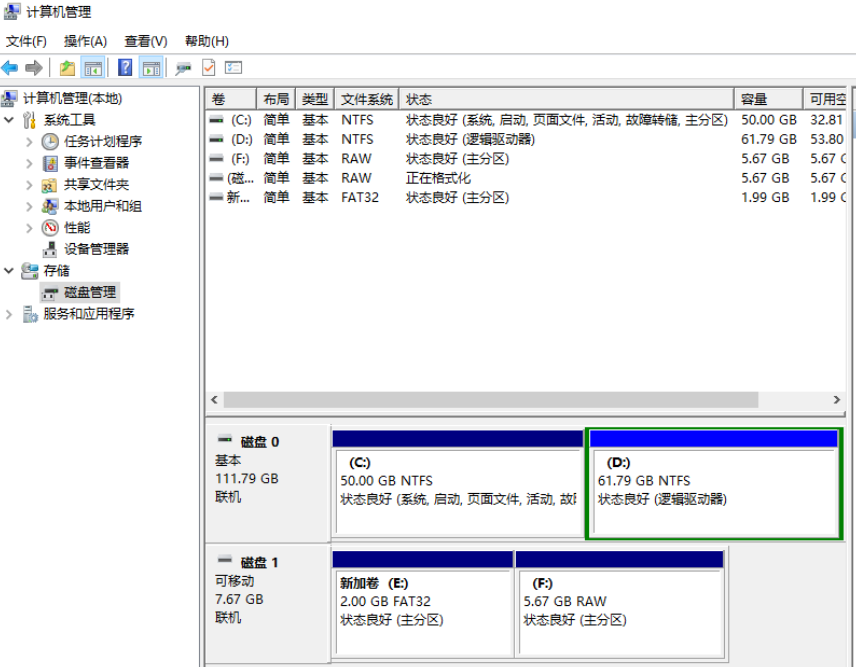
Task: Open the 设备管理器 tree node
Action: tap(96, 249)
